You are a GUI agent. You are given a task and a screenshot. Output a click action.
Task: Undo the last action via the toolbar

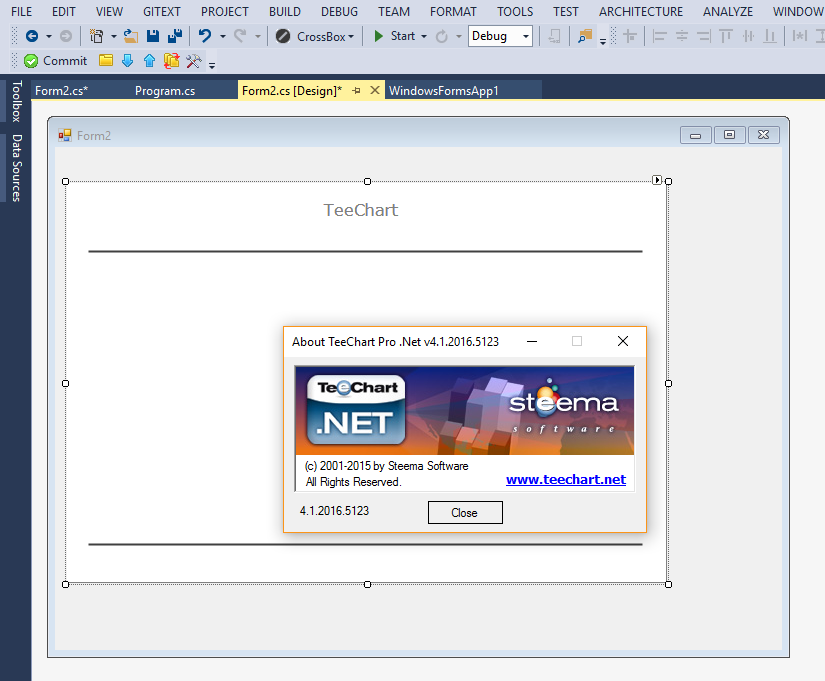[205, 36]
